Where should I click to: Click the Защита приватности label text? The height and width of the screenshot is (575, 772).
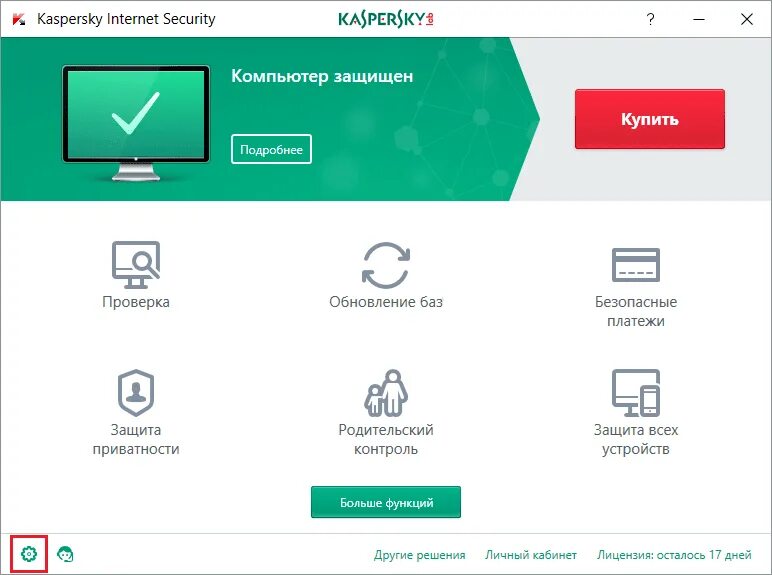pyautogui.click(x=136, y=439)
